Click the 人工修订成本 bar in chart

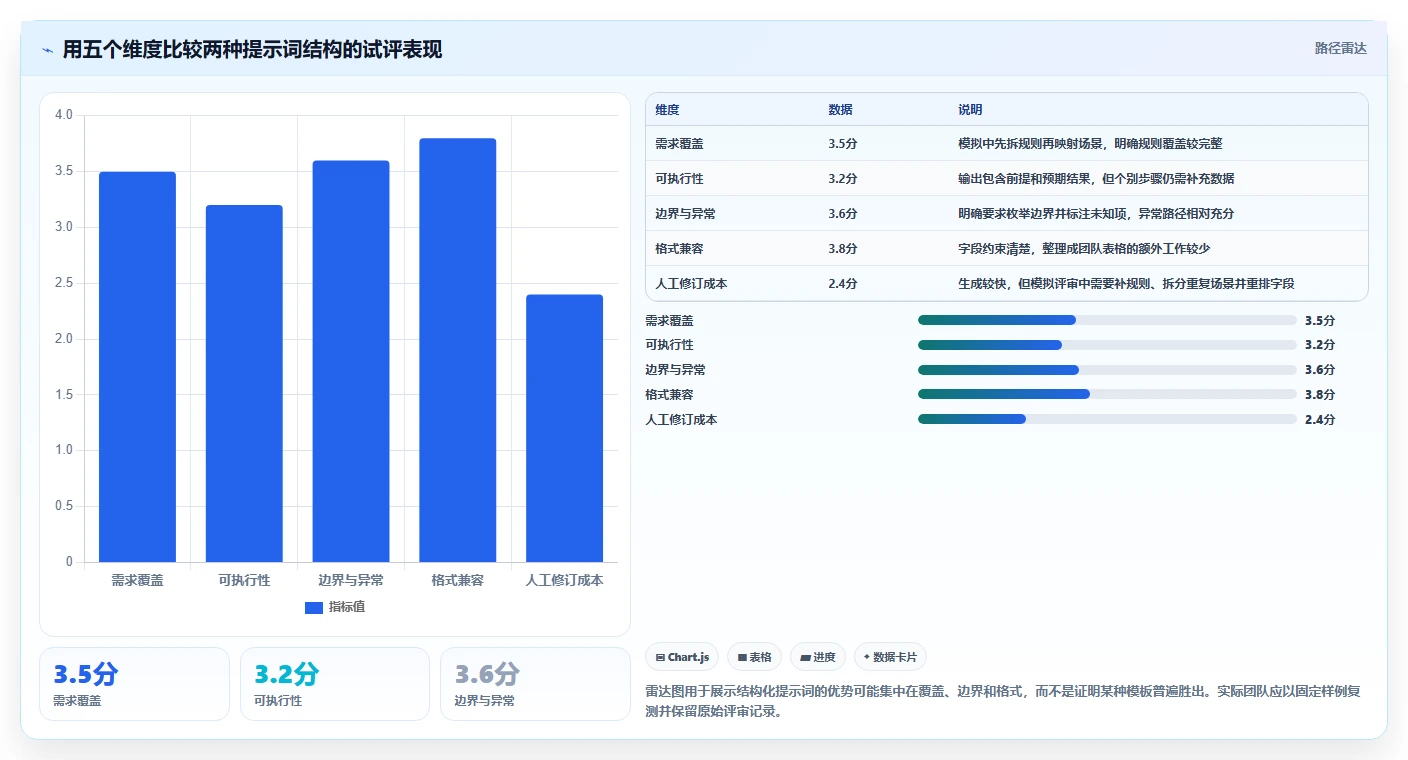tap(564, 428)
